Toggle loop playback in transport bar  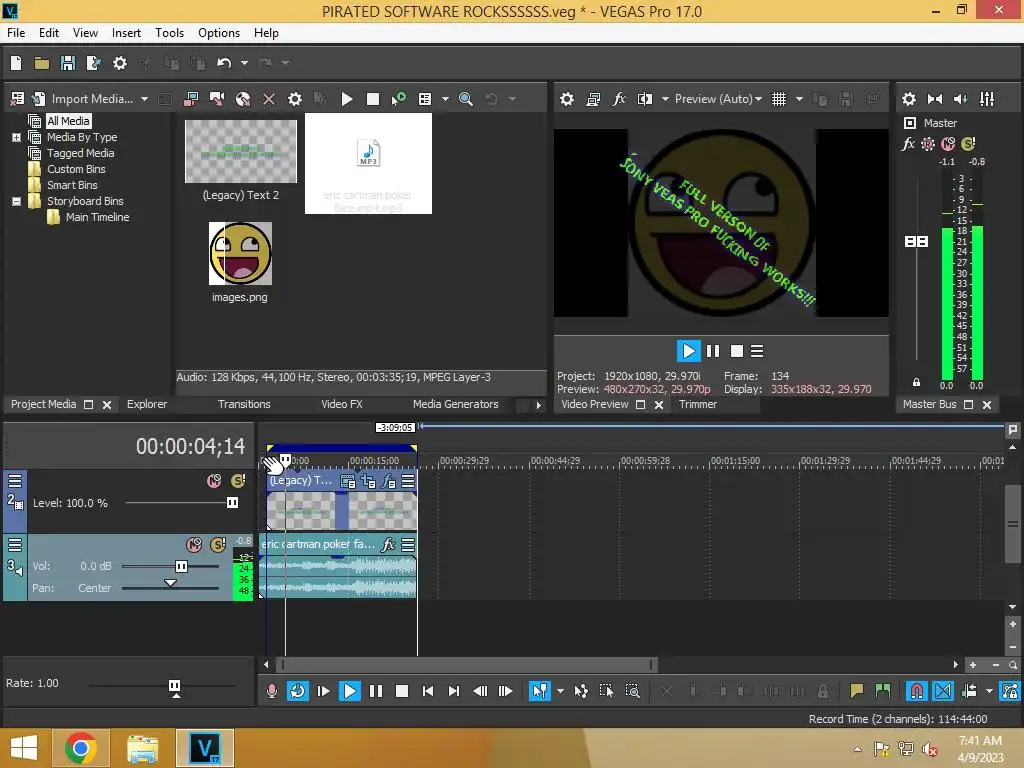pyautogui.click(x=298, y=690)
